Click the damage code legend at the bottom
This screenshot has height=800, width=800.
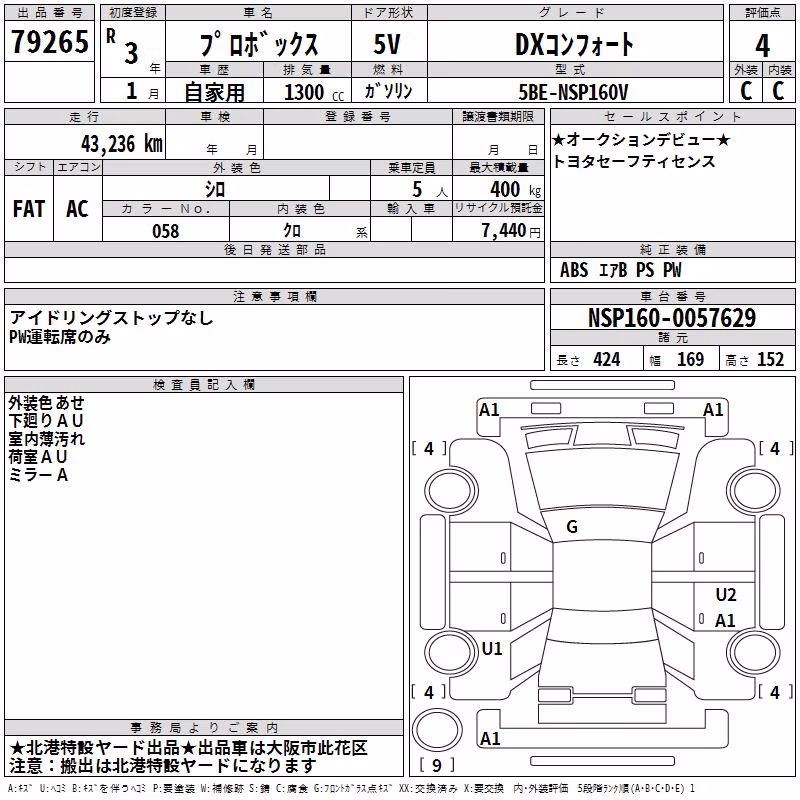(351, 789)
